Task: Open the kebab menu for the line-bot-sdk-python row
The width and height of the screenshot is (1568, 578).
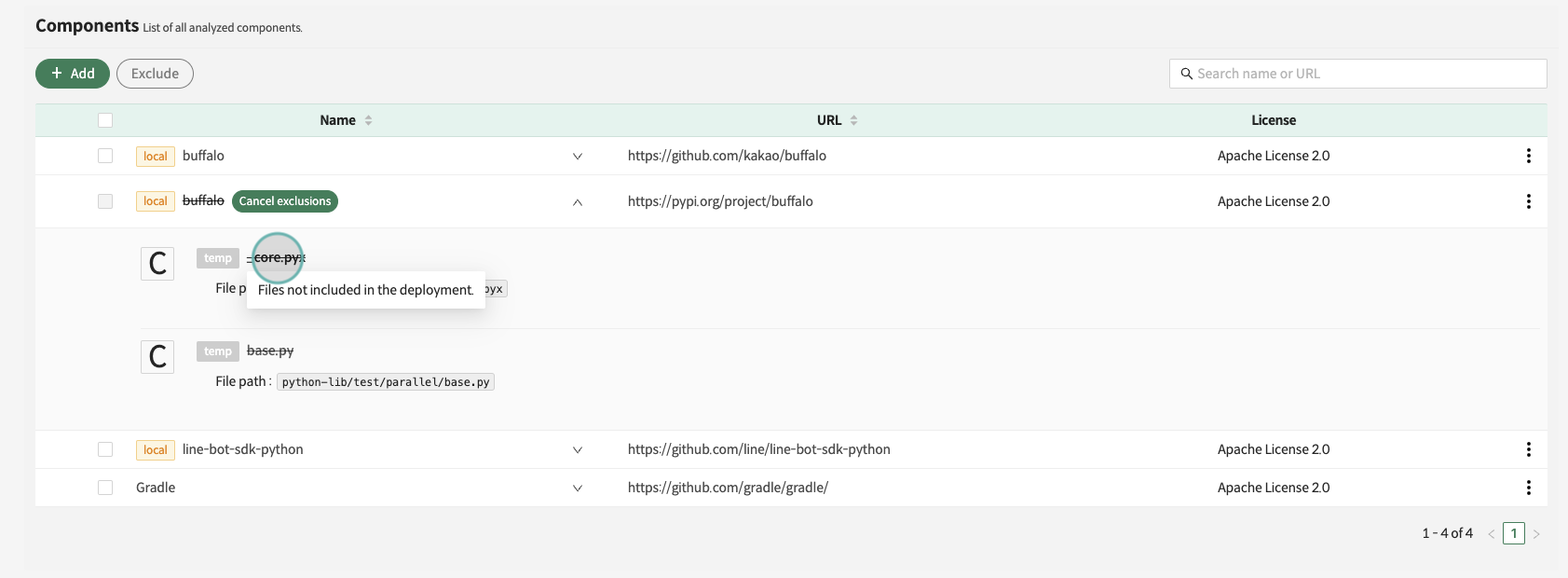Action: pos(1528,449)
